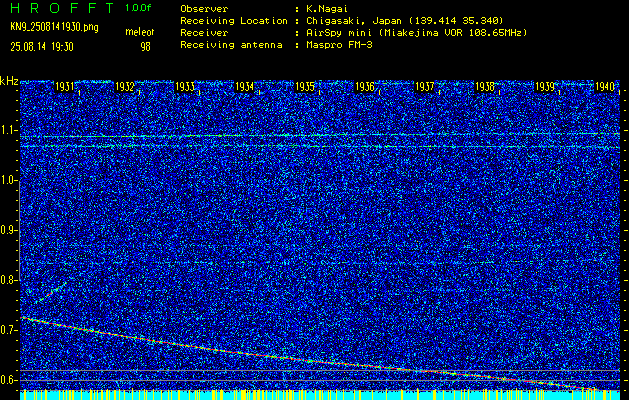Click the 1934 time marker
Viewport: 629px width, 400px height.
point(244,87)
